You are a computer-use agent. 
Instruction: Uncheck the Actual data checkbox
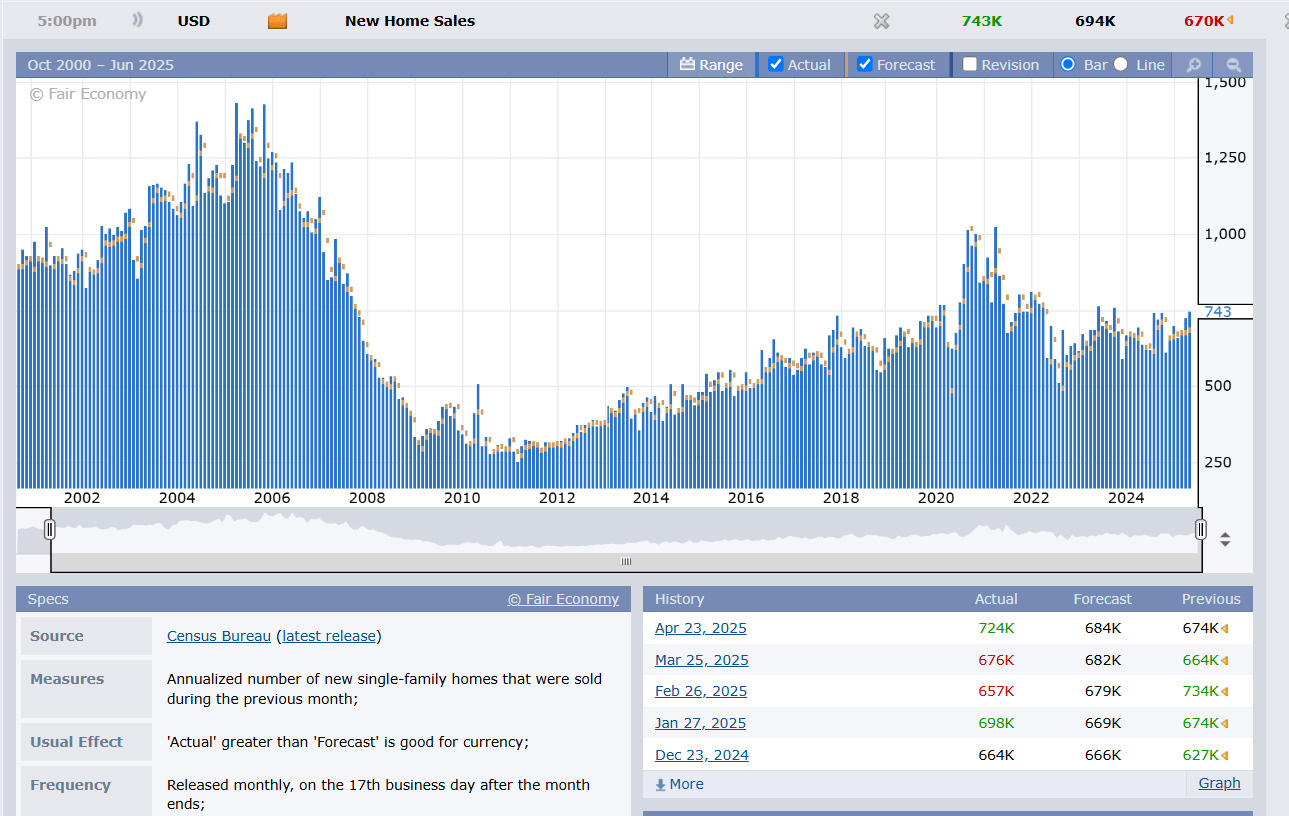click(775, 65)
